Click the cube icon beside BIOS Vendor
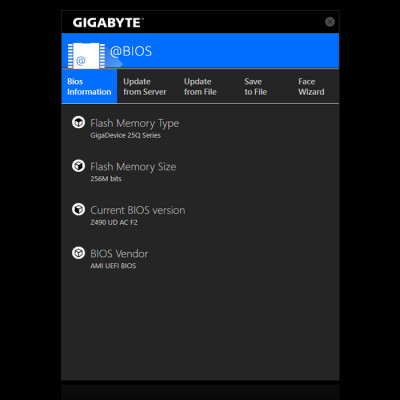This screenshot has width=400, height=400. point(78,253)
